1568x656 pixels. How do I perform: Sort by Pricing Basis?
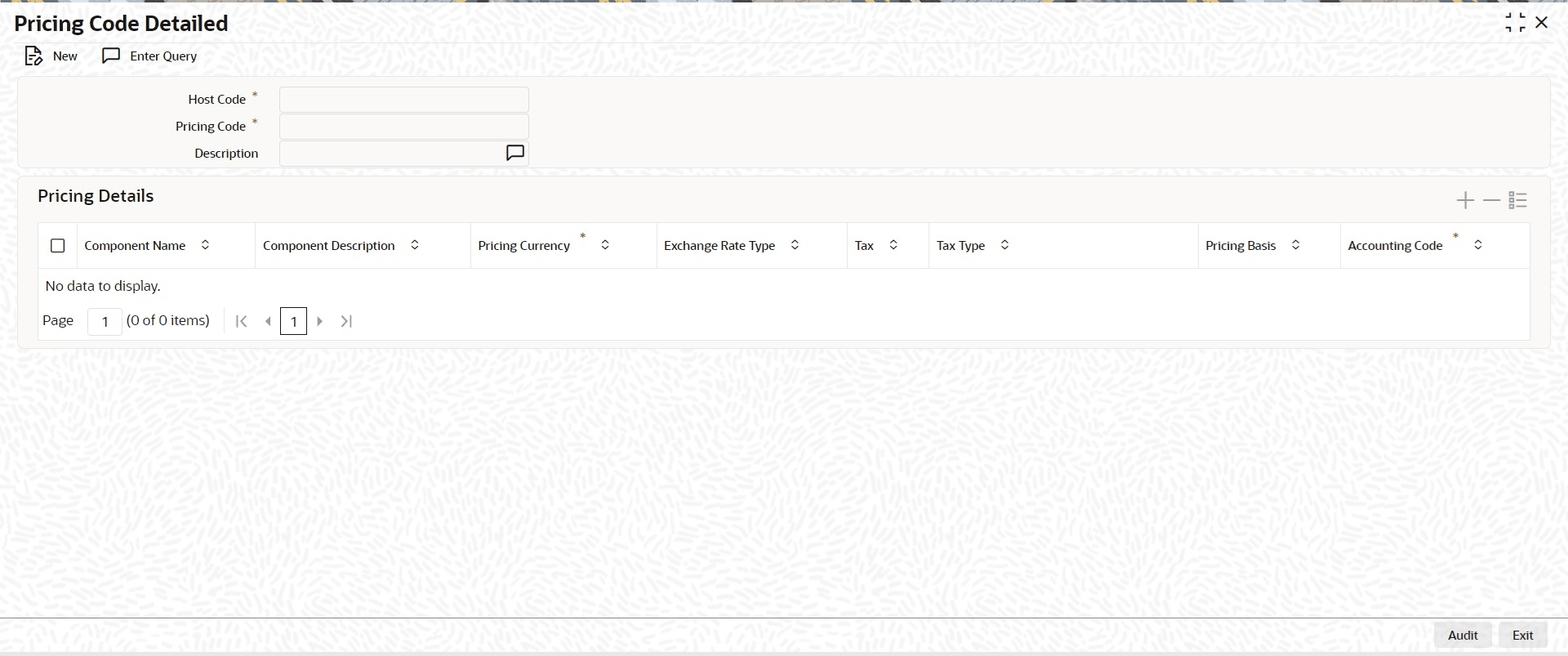[x=1295, y=245]
